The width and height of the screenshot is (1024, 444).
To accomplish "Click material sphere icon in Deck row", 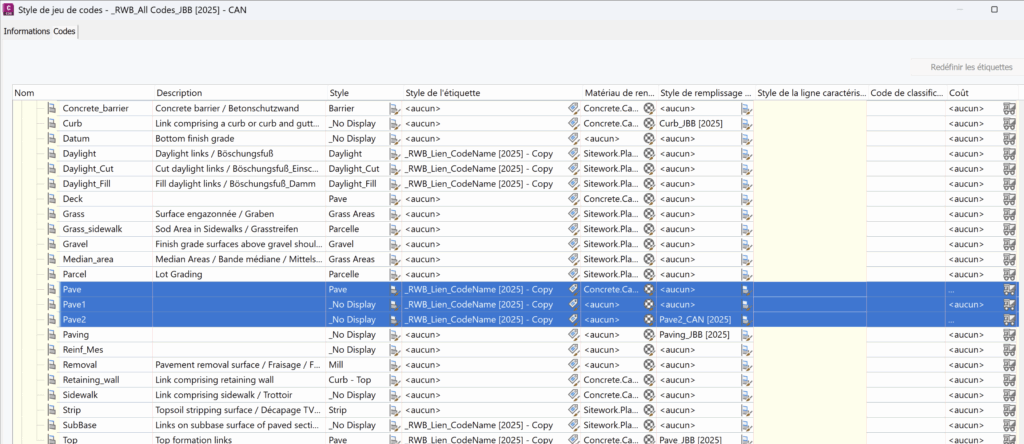I will point(648,199).
